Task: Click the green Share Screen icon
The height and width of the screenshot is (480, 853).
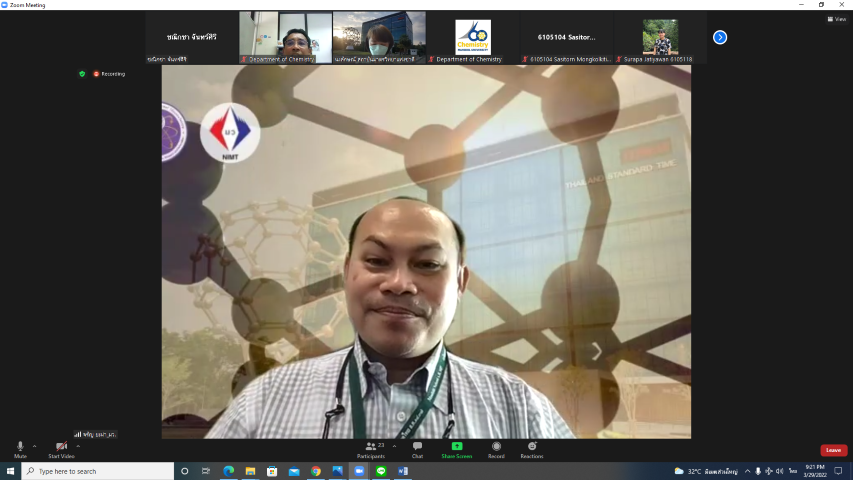Action: tap(457, 446)
